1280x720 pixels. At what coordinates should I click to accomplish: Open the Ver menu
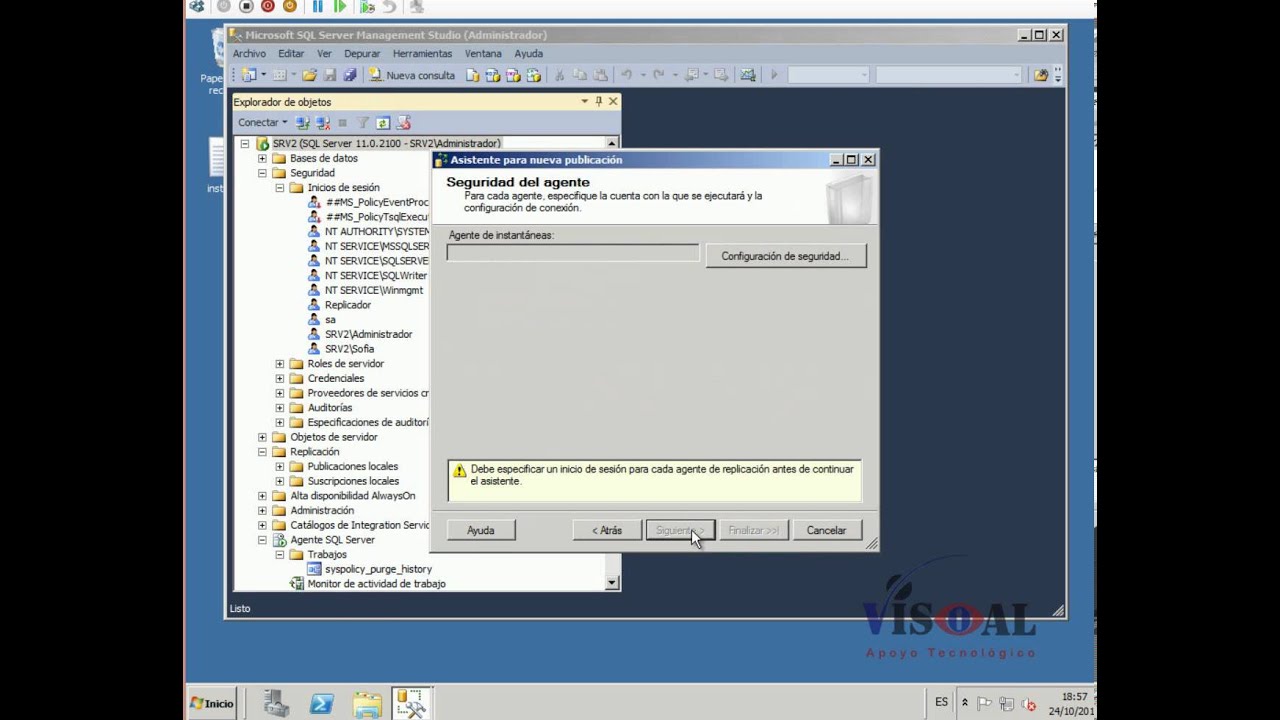coord(324,54)
